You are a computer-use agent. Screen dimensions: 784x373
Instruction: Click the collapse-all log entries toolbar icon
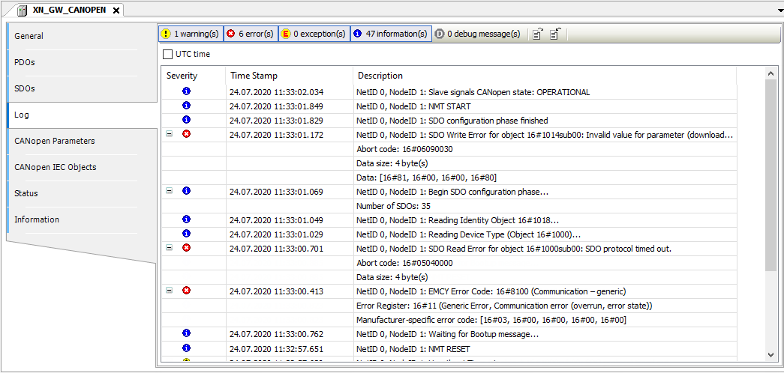click(x=554, y=34)
